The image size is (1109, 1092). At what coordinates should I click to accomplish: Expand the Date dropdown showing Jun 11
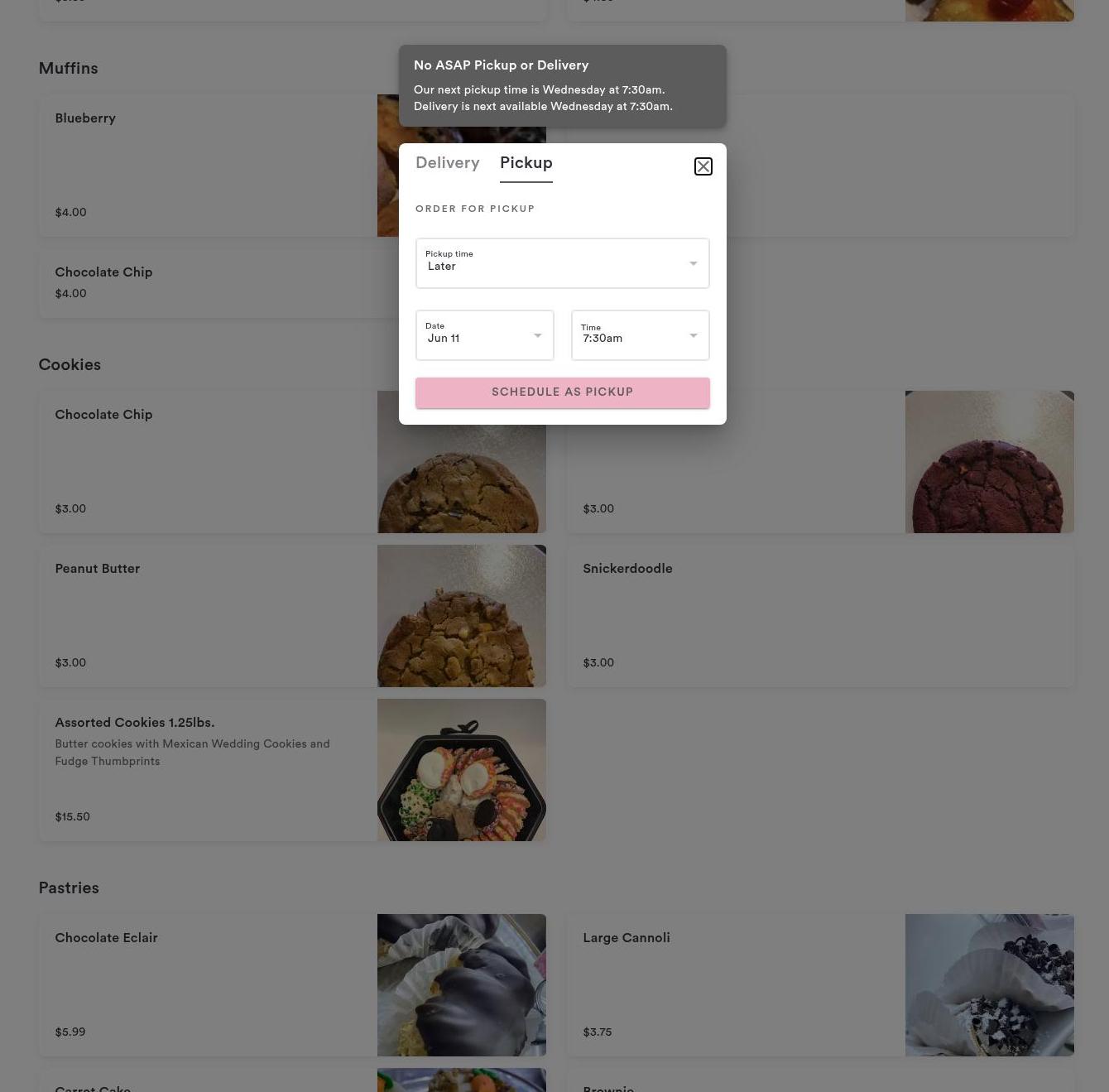click(x=484, y=335)
